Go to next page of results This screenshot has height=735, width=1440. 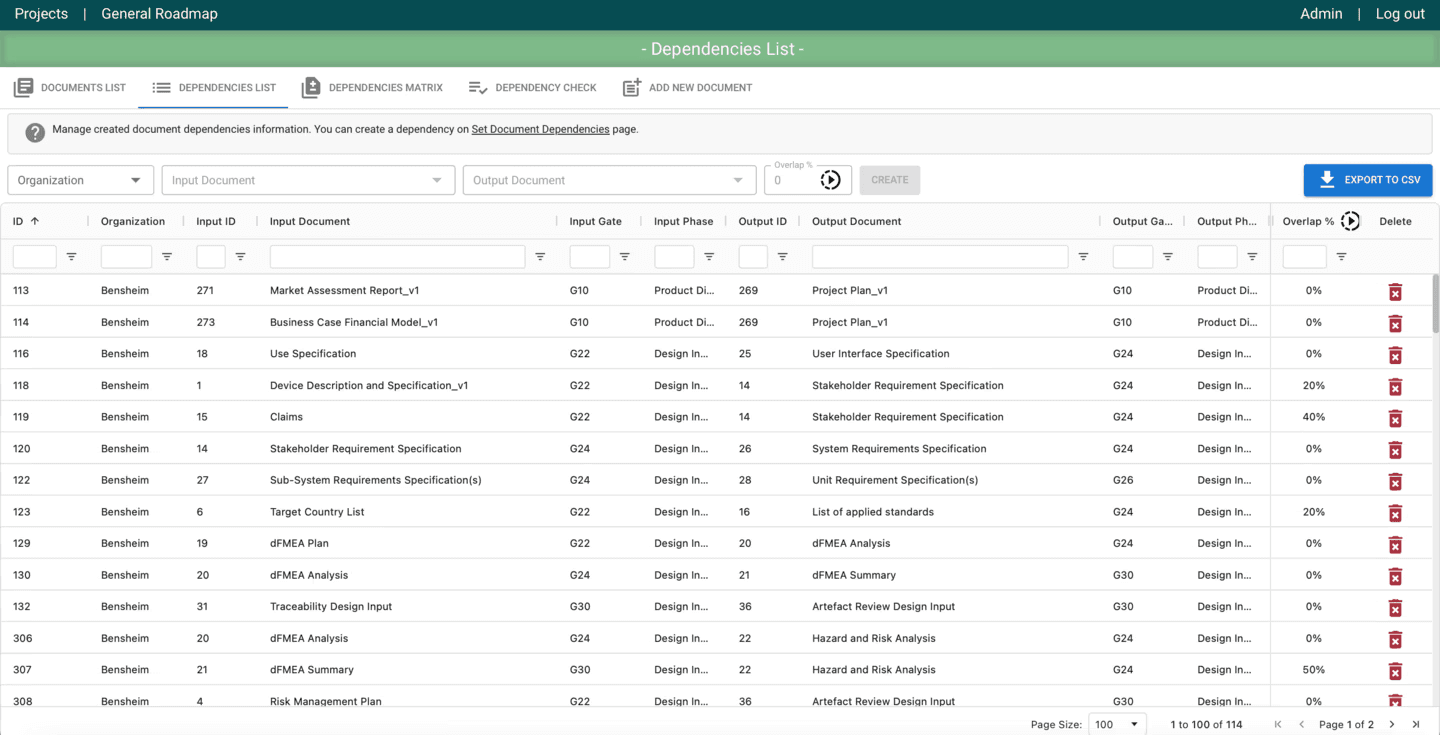1391,724
